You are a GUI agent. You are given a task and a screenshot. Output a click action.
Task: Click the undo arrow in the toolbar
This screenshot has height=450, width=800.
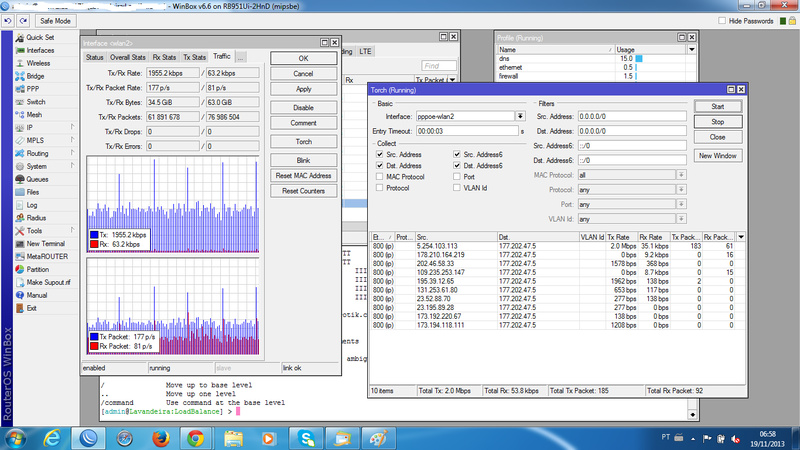click(8, 20)
